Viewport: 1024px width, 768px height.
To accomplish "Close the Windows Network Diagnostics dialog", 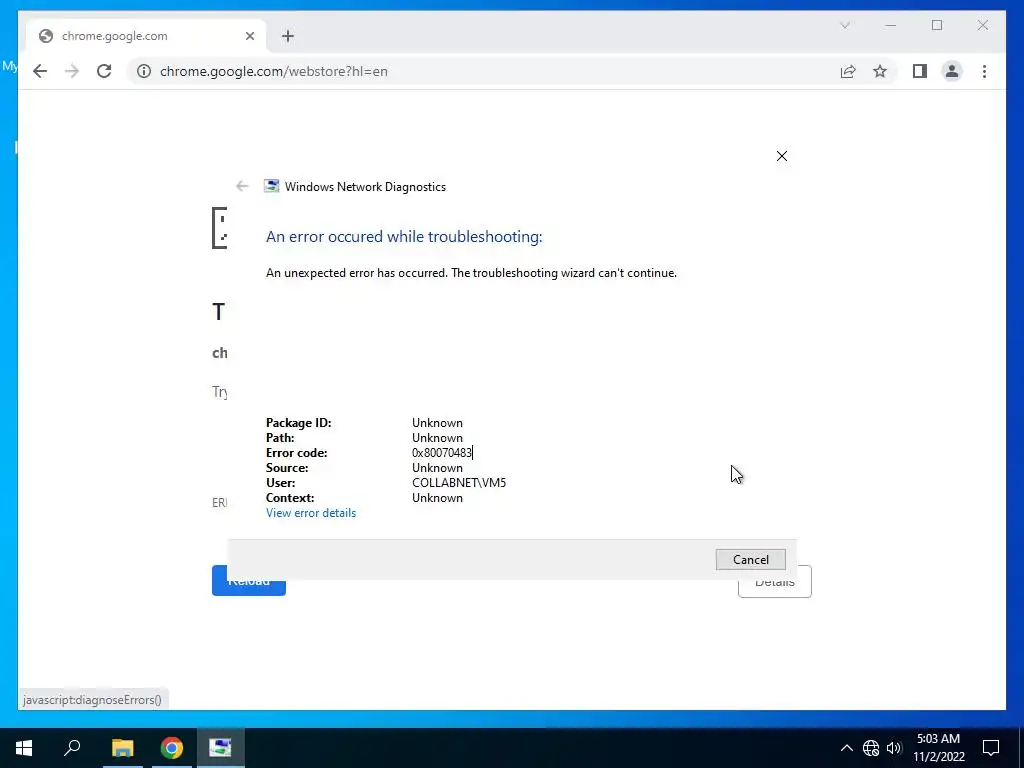I will click(782, 155).
